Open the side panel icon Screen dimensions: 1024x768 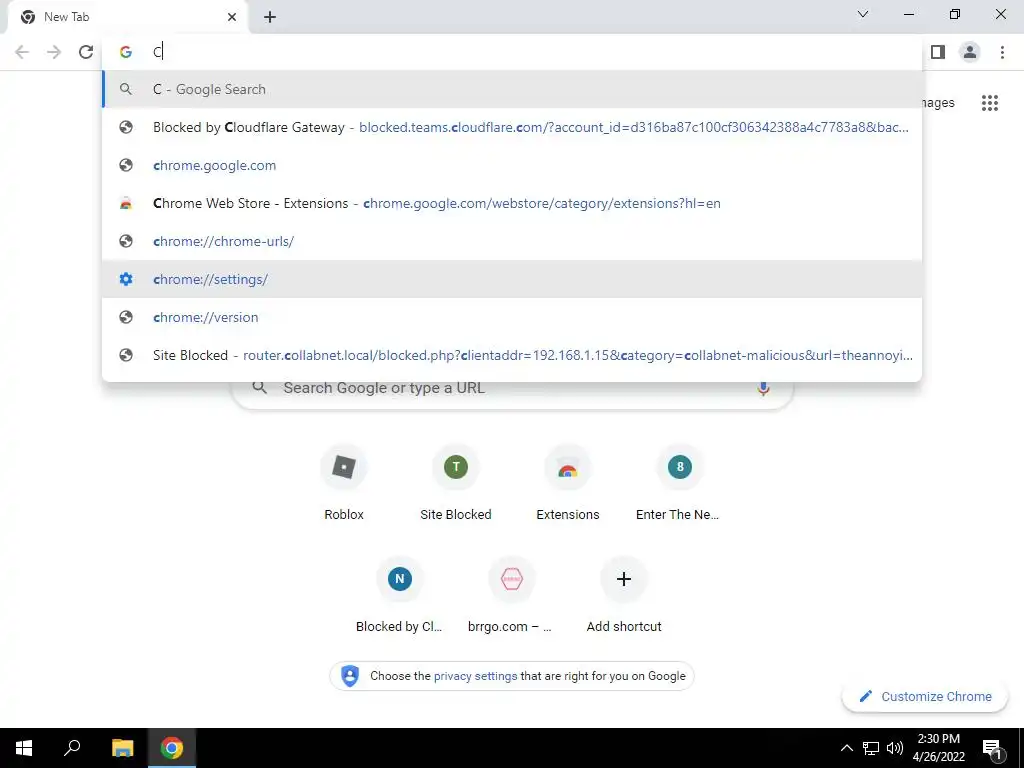pyautogui.click(x=938, y=52)
